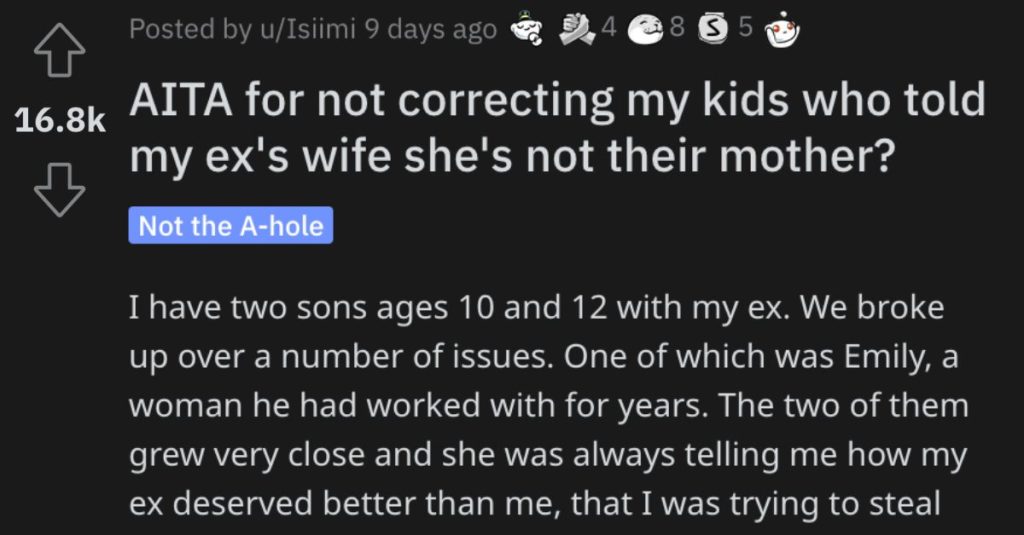Click the silver award count 5

pyautogui.click(x=745, y=28)
